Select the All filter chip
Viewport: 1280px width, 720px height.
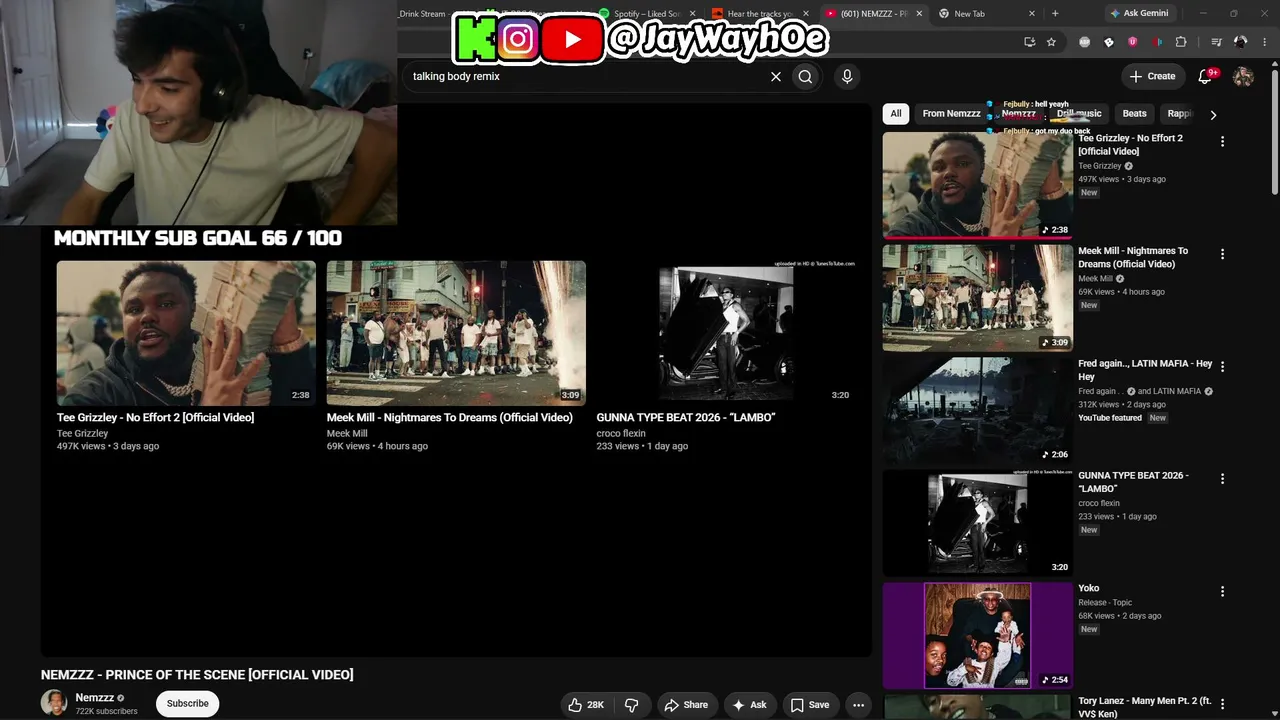(x=896, y=114)
